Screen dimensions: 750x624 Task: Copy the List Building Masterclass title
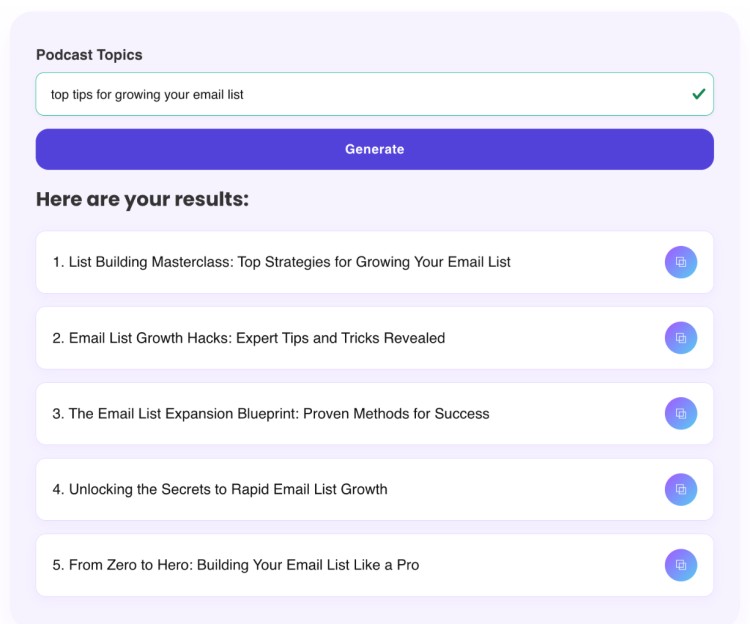coord(681,262)
